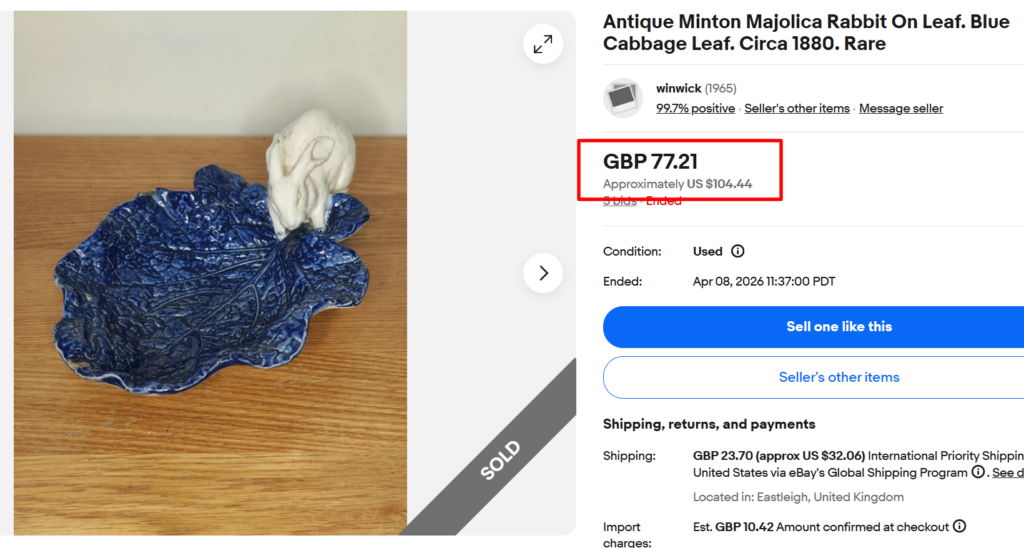Click the diagonal SOLD banner

click(499, 458)
